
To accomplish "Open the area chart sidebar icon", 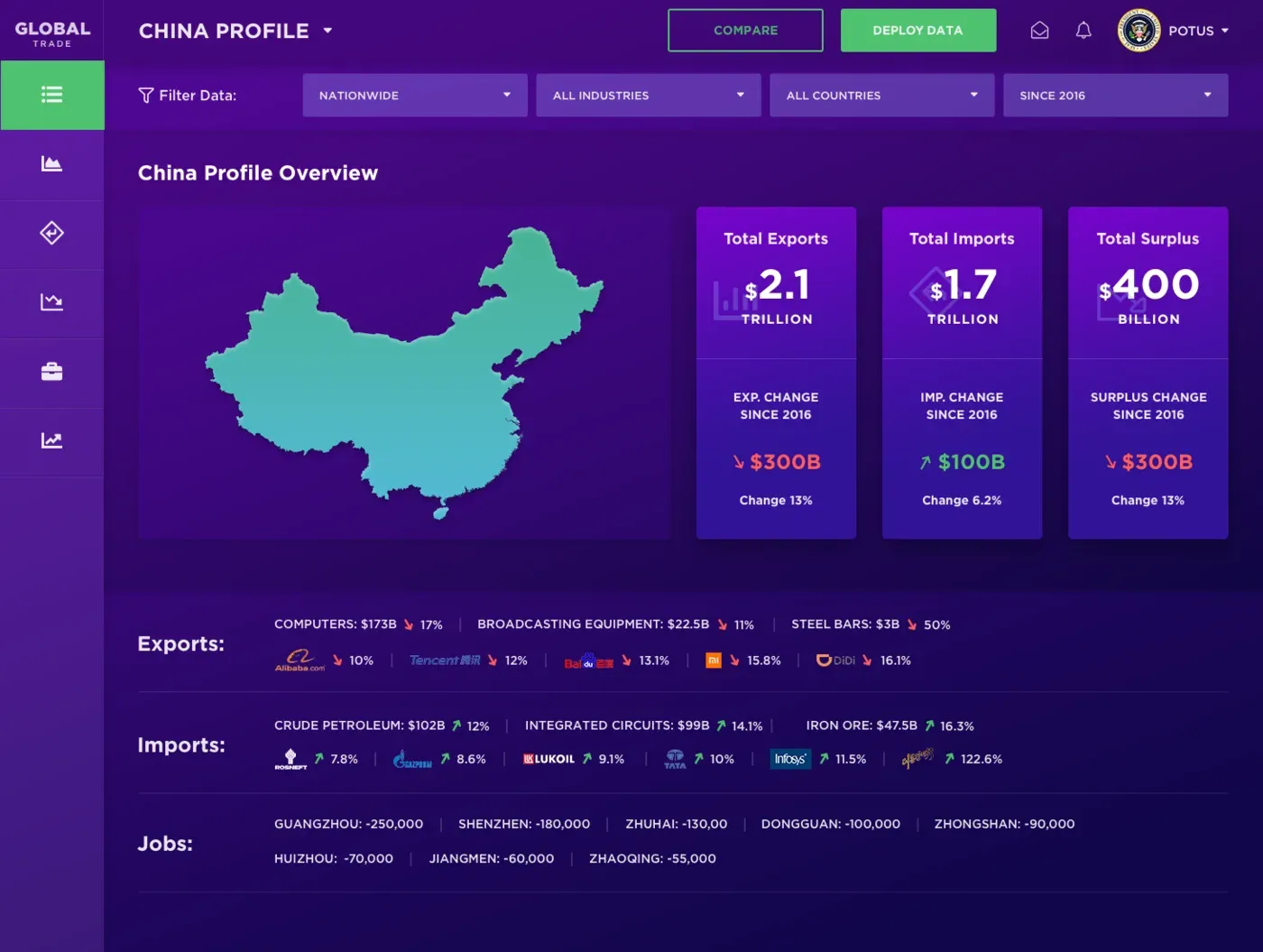I will (52, 164).
